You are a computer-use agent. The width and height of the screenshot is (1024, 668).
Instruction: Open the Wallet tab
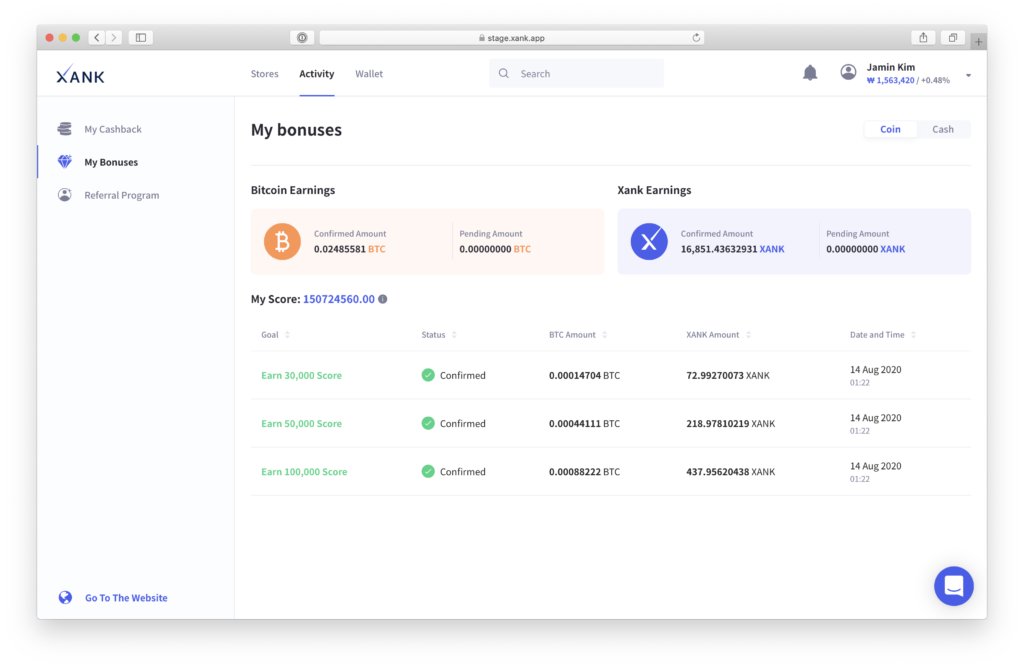(369, 74)
